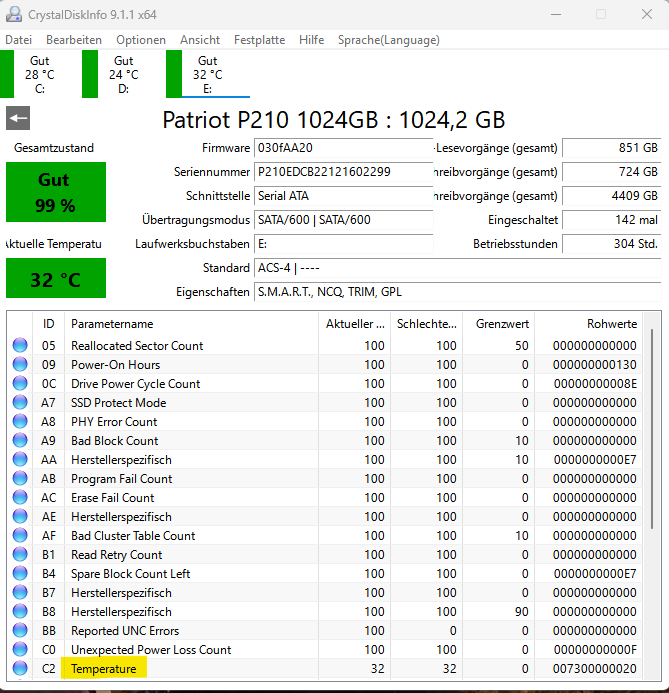The image size is (669, 693).
Task: Click the Eingeschaltet value 142 mal
Action: click(612, 220)
